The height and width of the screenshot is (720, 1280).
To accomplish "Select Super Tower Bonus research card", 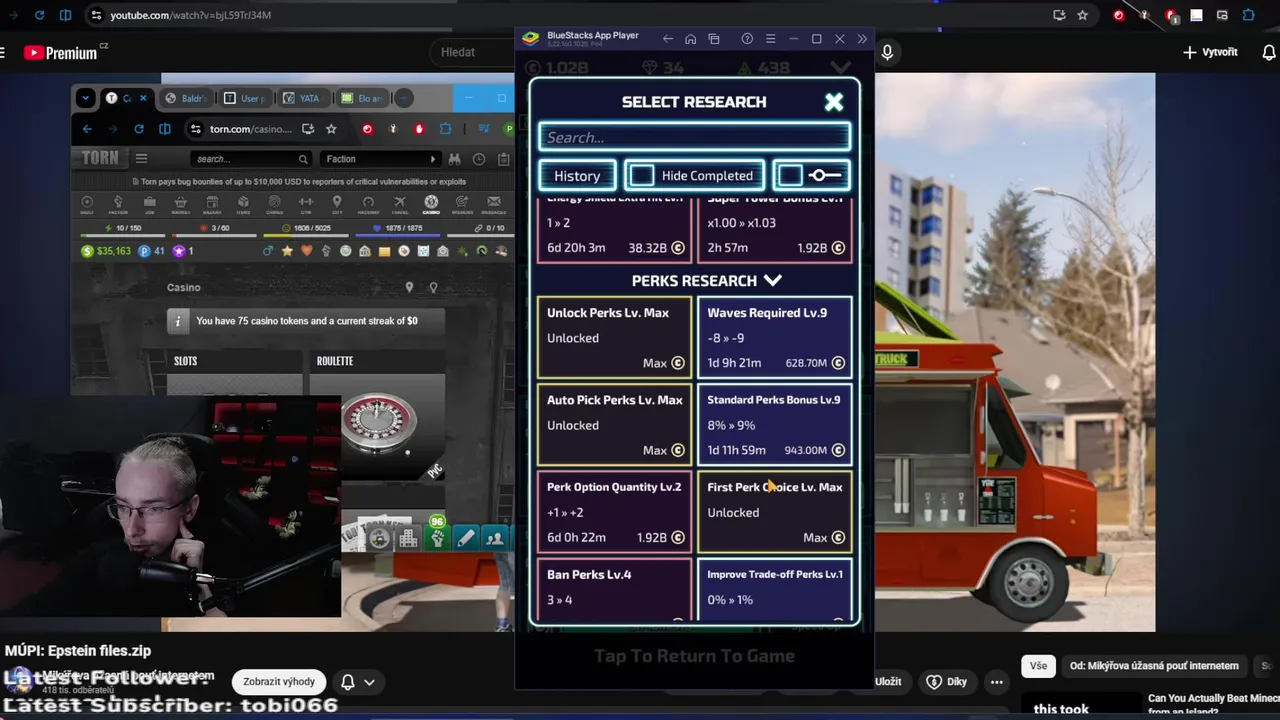I will click(x=774, y=230).
